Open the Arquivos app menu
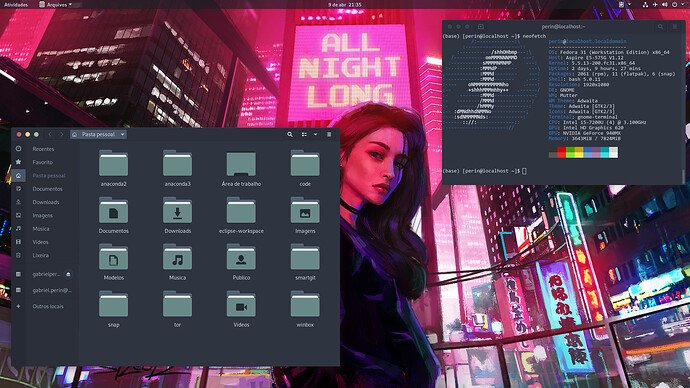690x388 pixels. point(55,4)
